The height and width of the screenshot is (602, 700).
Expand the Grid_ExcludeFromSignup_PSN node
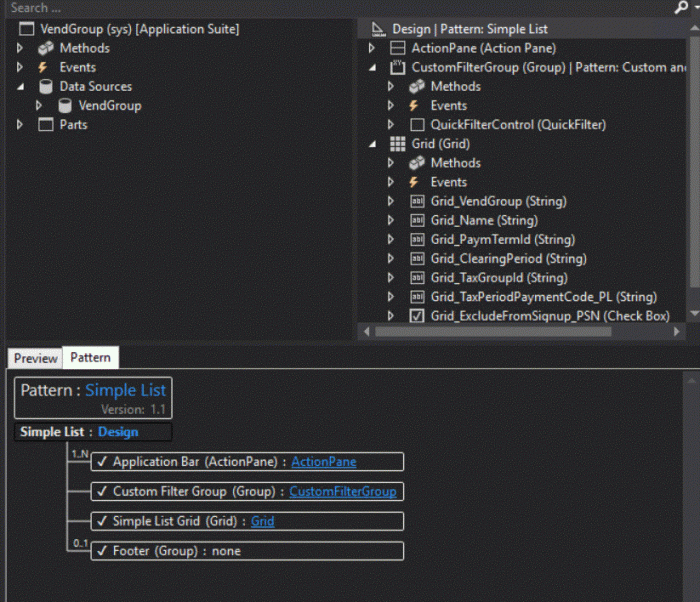(x=391, y=316)
